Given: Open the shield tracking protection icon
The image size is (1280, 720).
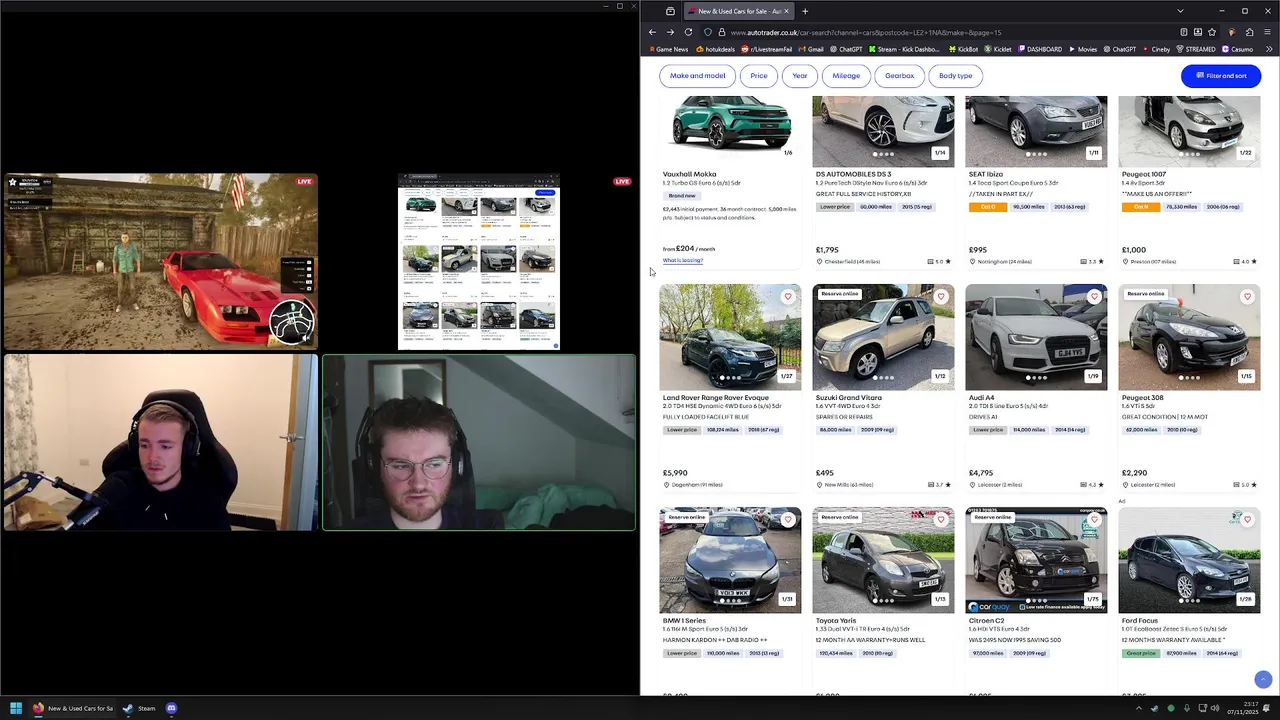Looking at the screenshot, I should (708, 32).
